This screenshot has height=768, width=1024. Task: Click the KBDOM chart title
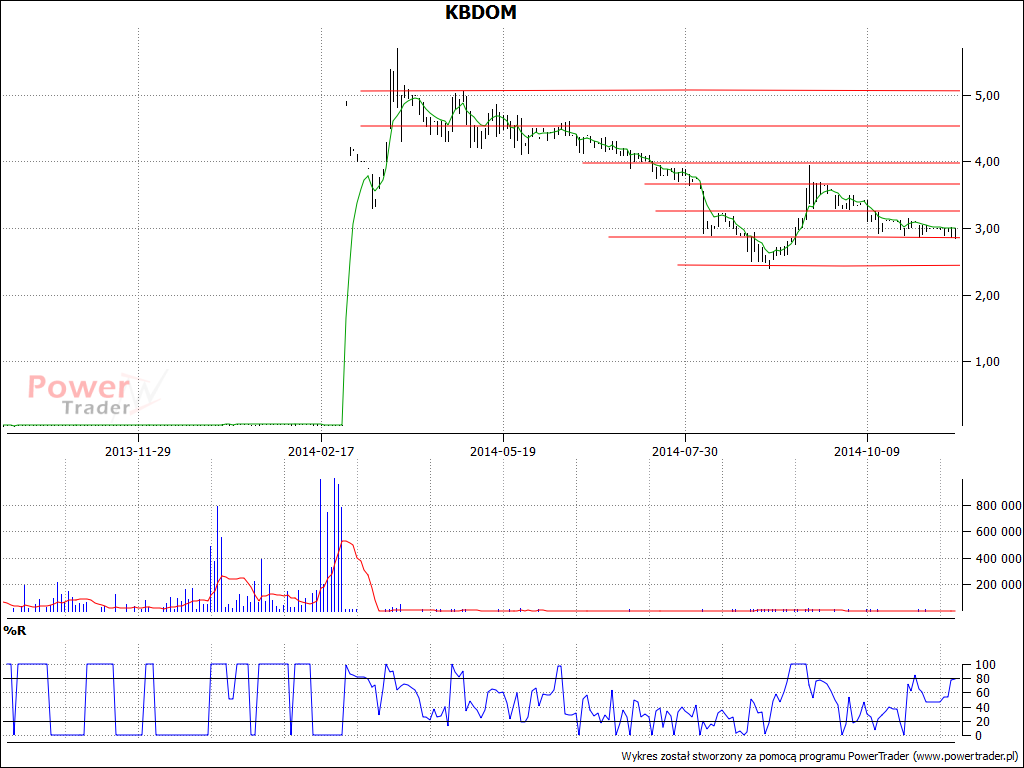pyautogui.click(x=481, y=12)
